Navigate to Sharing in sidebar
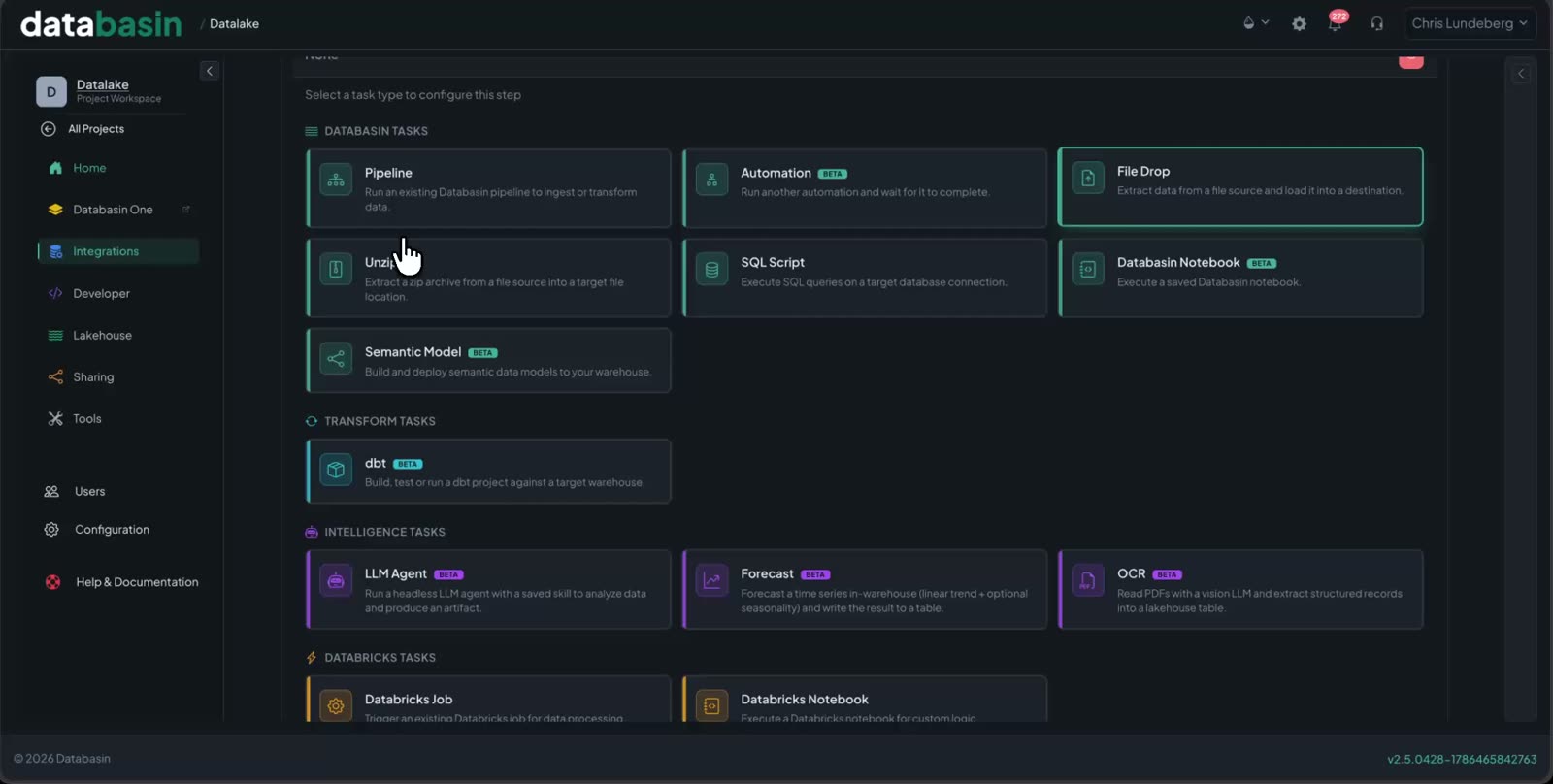This screenshot has height=784, width=1553. 93,376
